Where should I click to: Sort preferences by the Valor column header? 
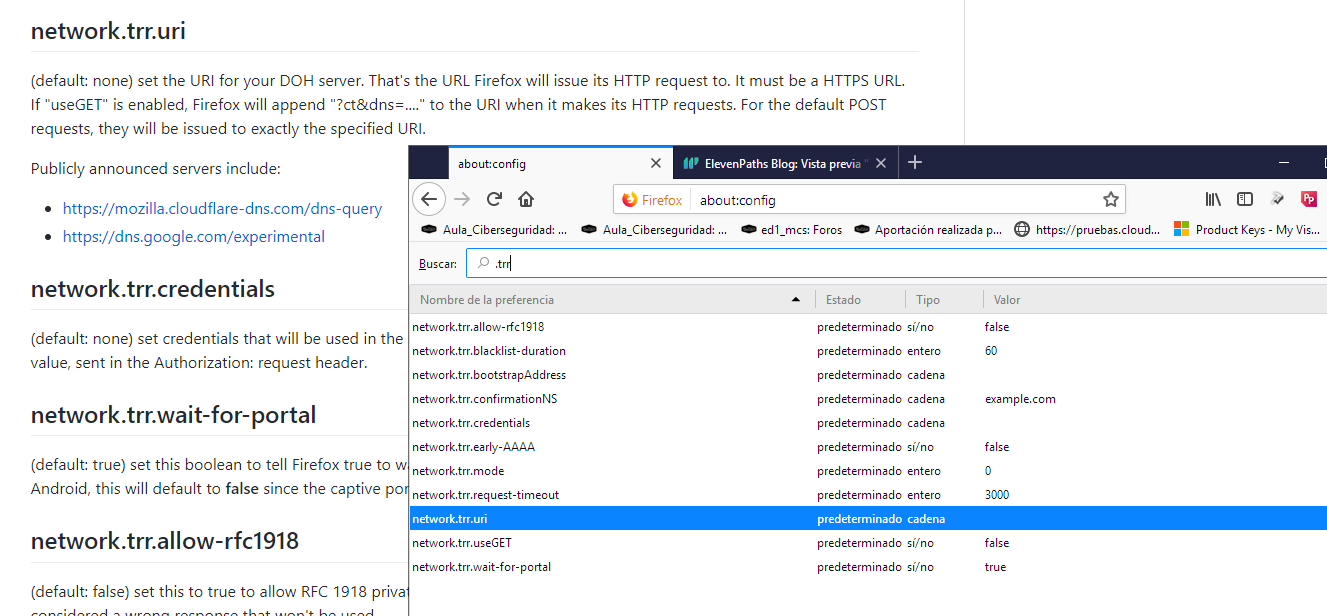pyautogui.click(x=1006, y=300)
